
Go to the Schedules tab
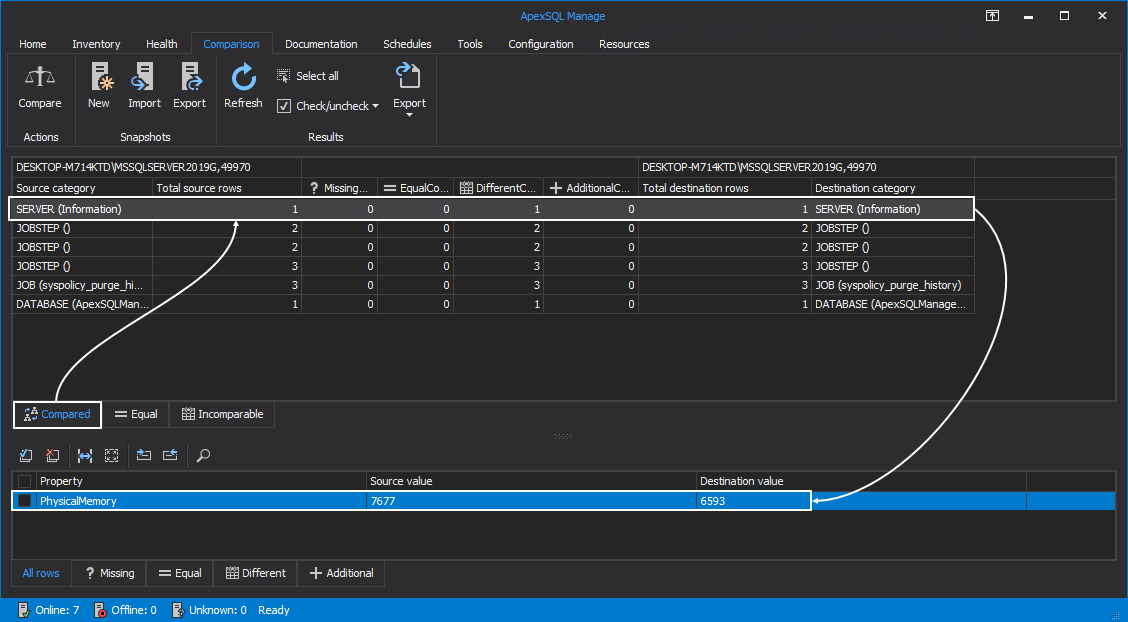pyautogui.click(x=407, y=44)
